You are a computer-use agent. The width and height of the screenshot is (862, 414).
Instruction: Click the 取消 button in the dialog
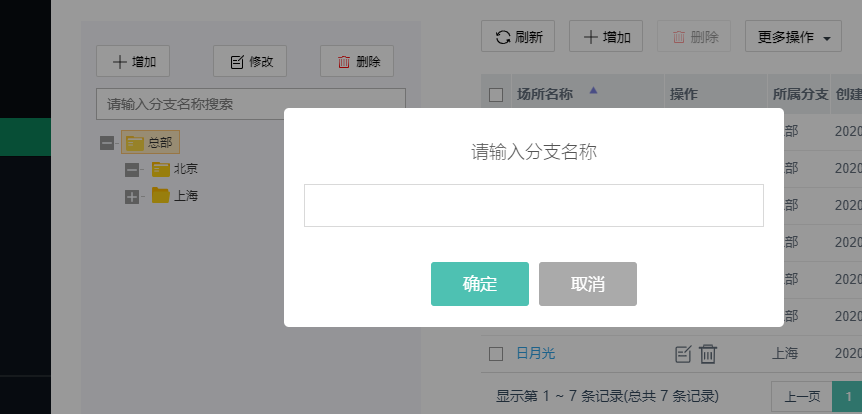587,284
